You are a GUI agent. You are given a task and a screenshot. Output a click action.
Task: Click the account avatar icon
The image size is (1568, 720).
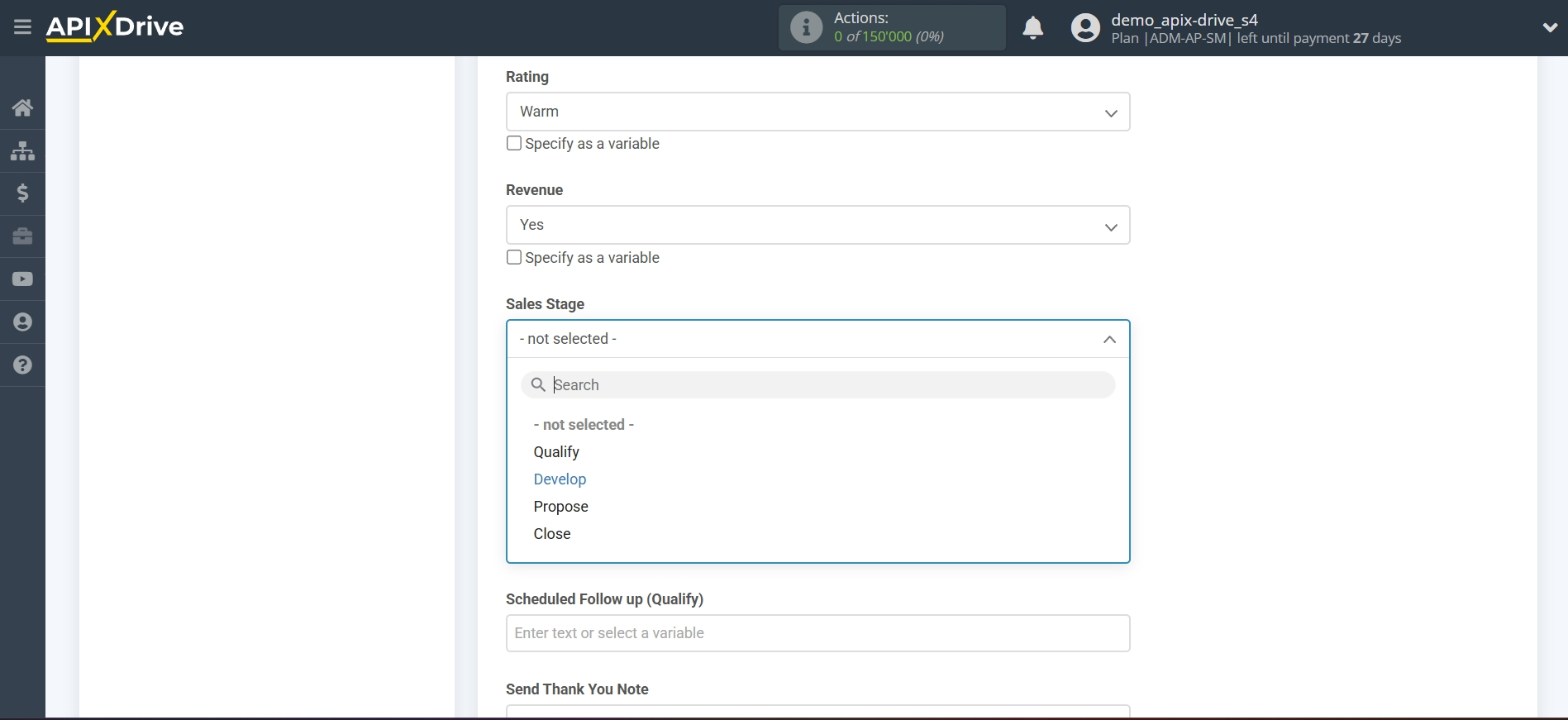tap(1085, 28)
